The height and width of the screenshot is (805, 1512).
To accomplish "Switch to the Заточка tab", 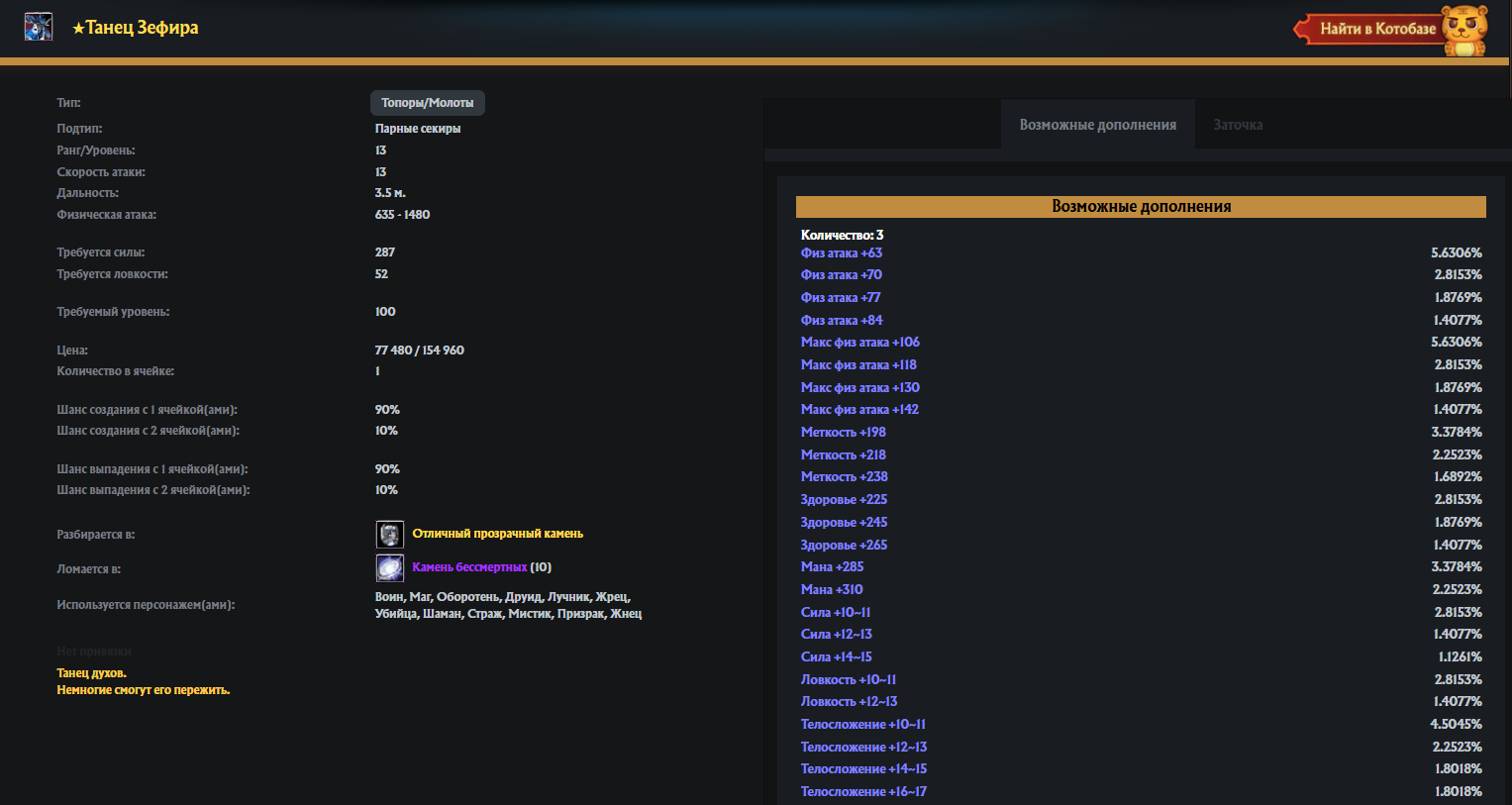I will pyautogui.click(x=1238, y=125).
